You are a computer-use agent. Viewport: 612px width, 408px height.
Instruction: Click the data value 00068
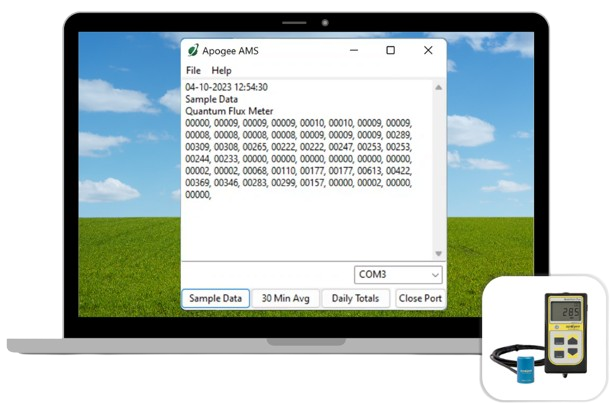click(255, 171)
